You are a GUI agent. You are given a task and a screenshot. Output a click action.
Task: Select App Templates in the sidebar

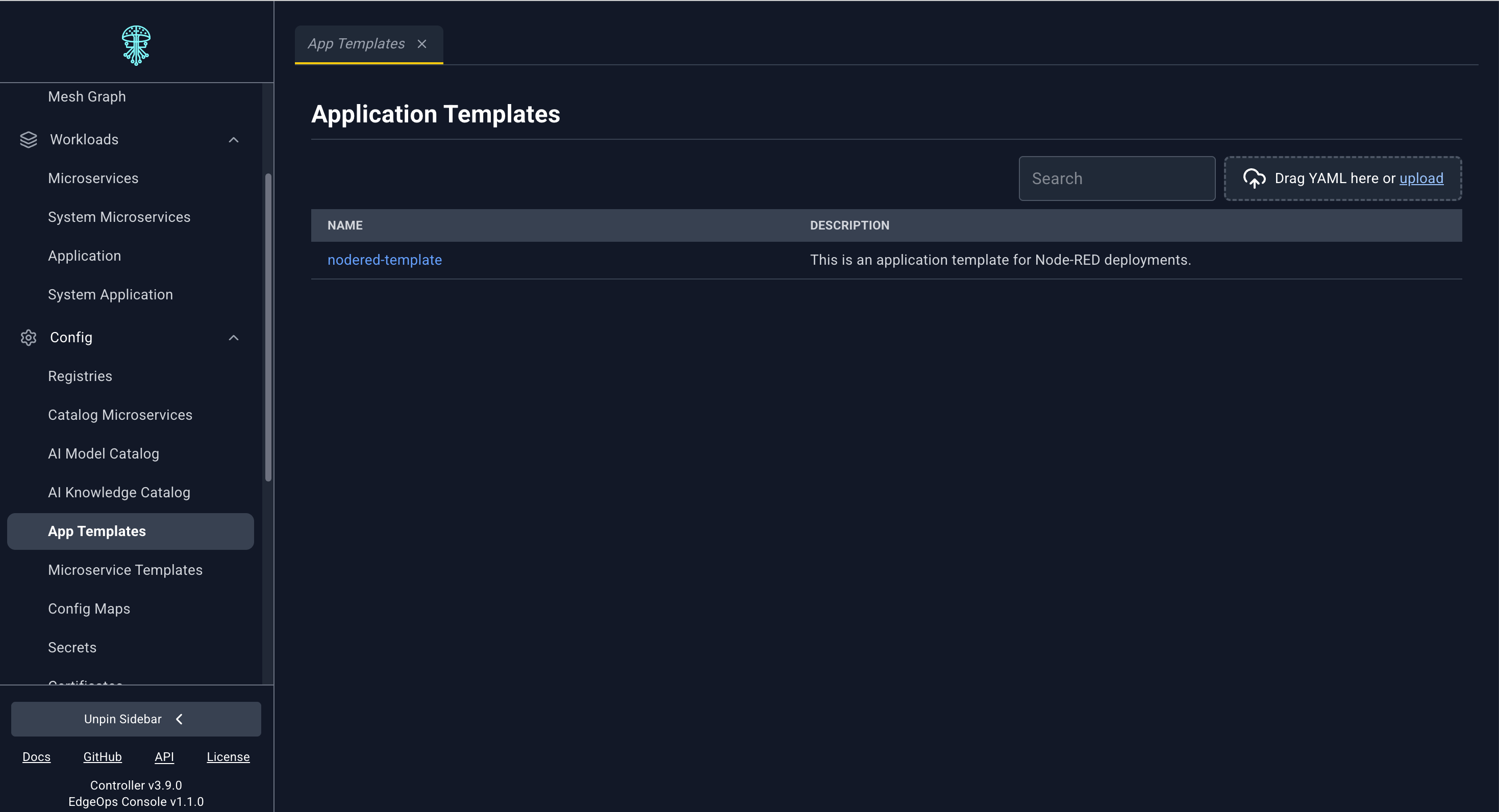pos(130,531)
